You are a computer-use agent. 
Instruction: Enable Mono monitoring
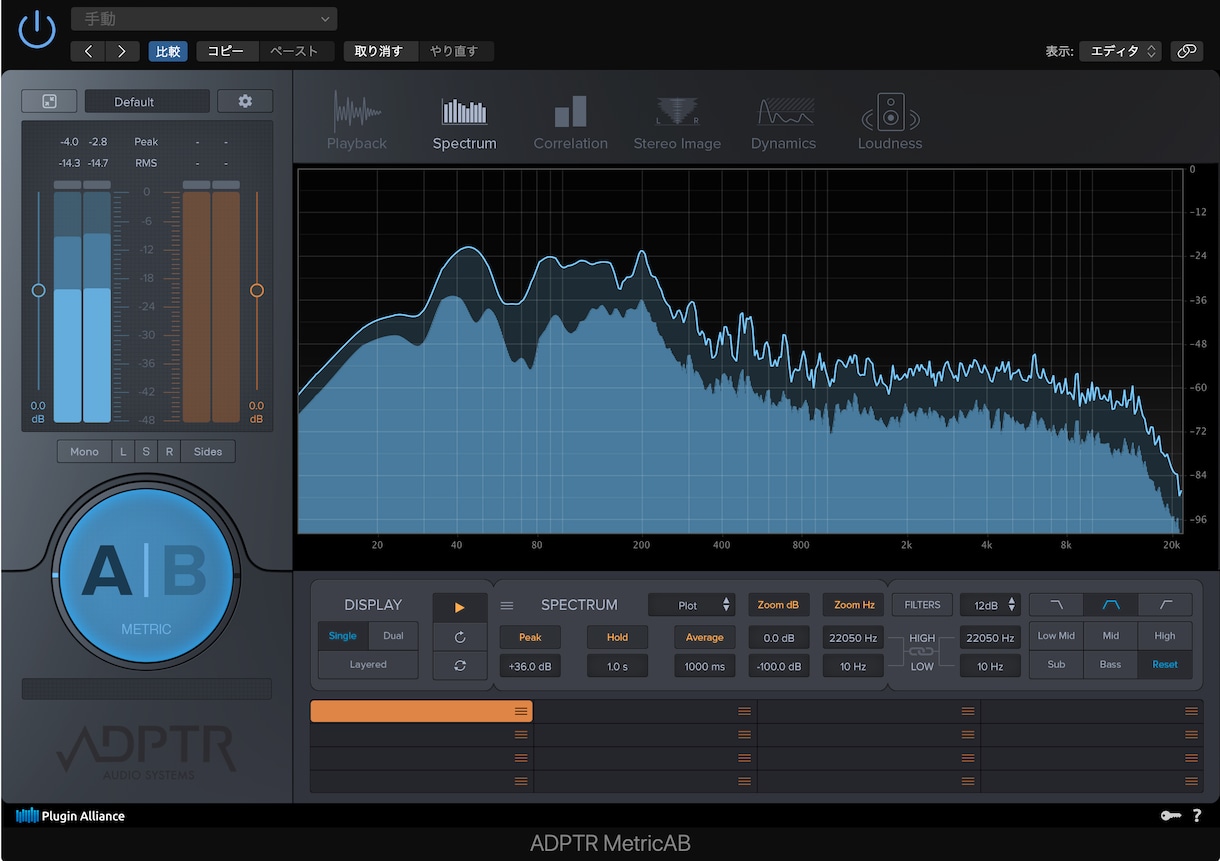84,451
